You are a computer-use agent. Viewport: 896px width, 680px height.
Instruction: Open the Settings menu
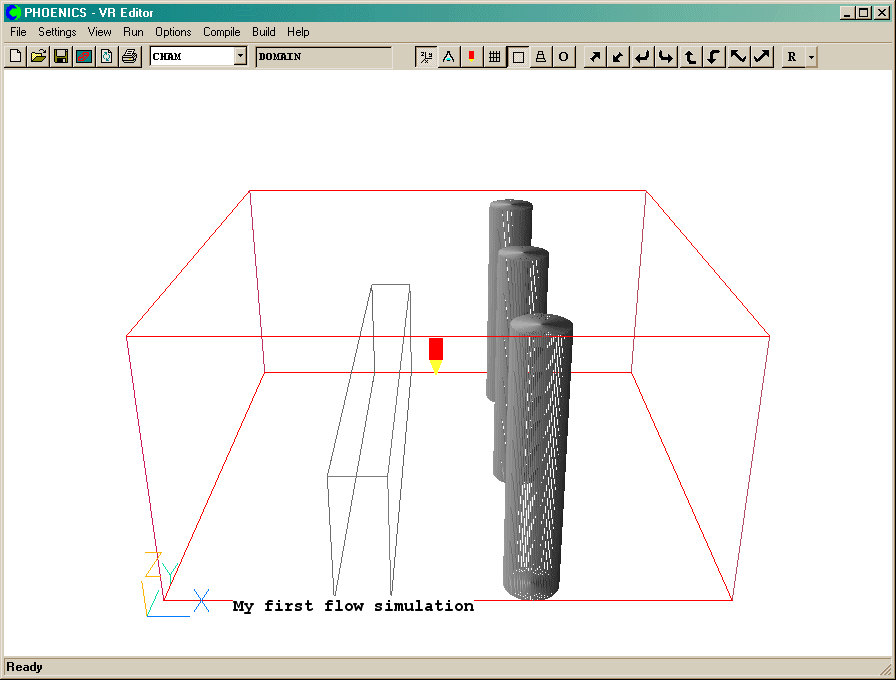coord(57,32)
